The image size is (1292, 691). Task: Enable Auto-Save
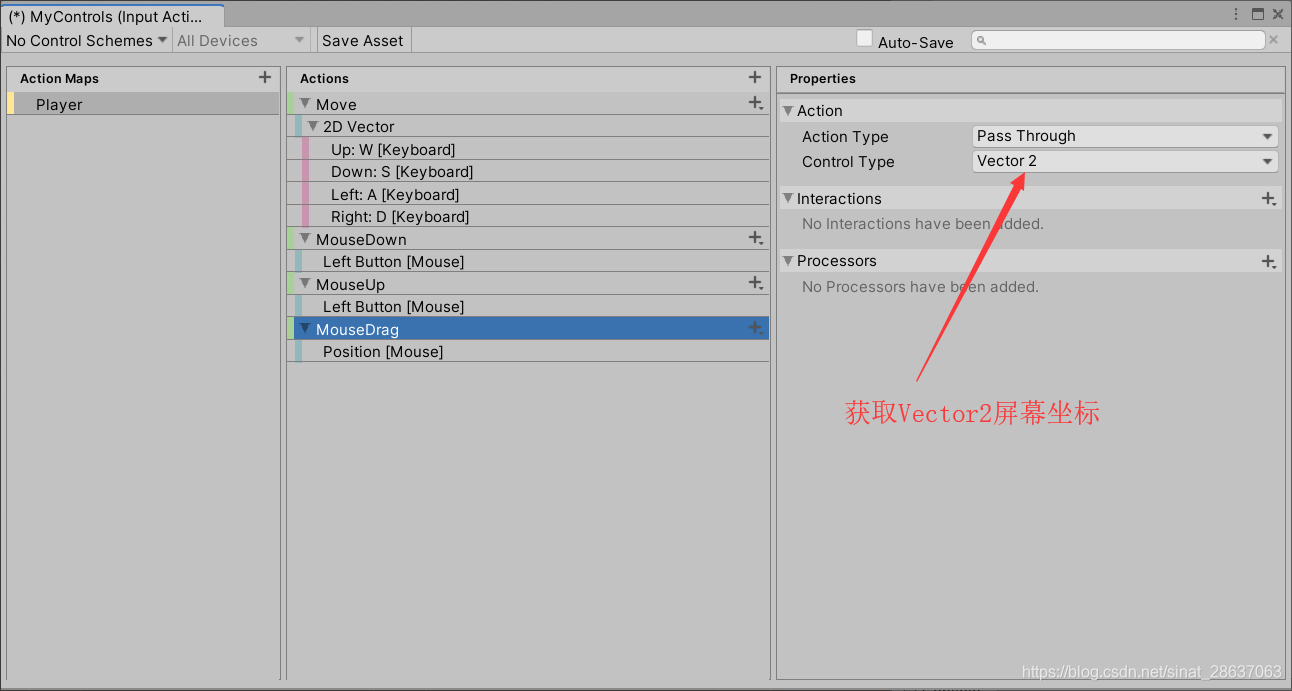[x=864, y=38]
